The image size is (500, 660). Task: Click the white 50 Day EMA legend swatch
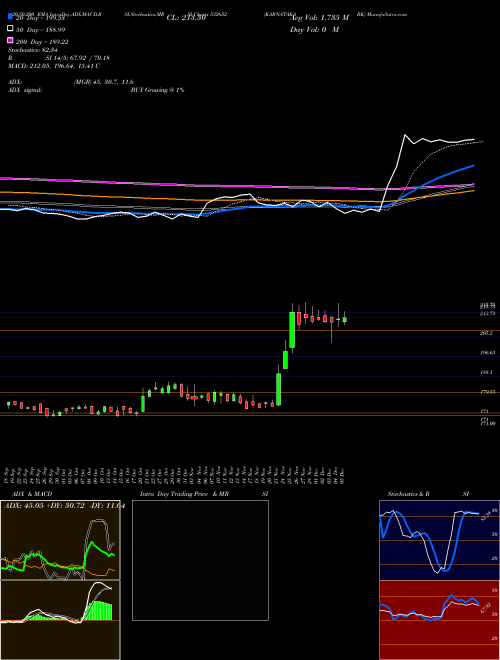(10, 29)
